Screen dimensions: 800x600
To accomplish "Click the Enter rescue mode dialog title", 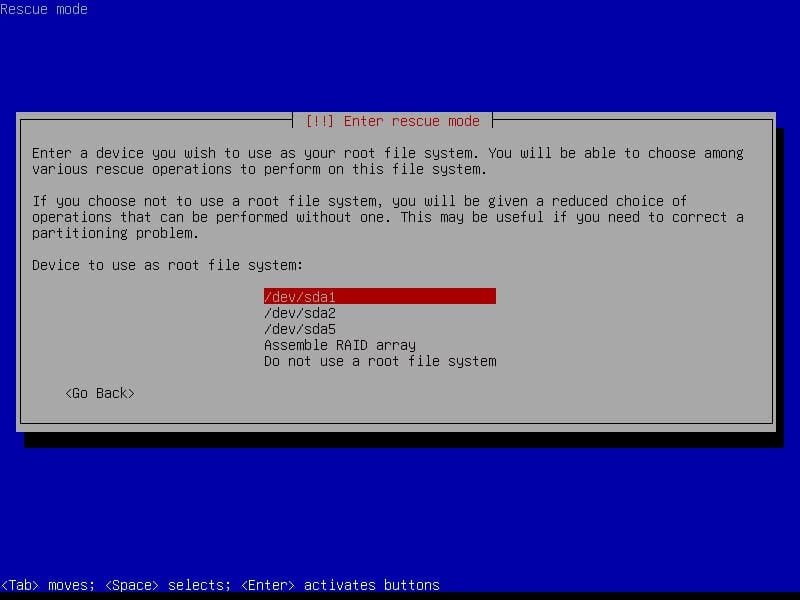I will 392,121.
